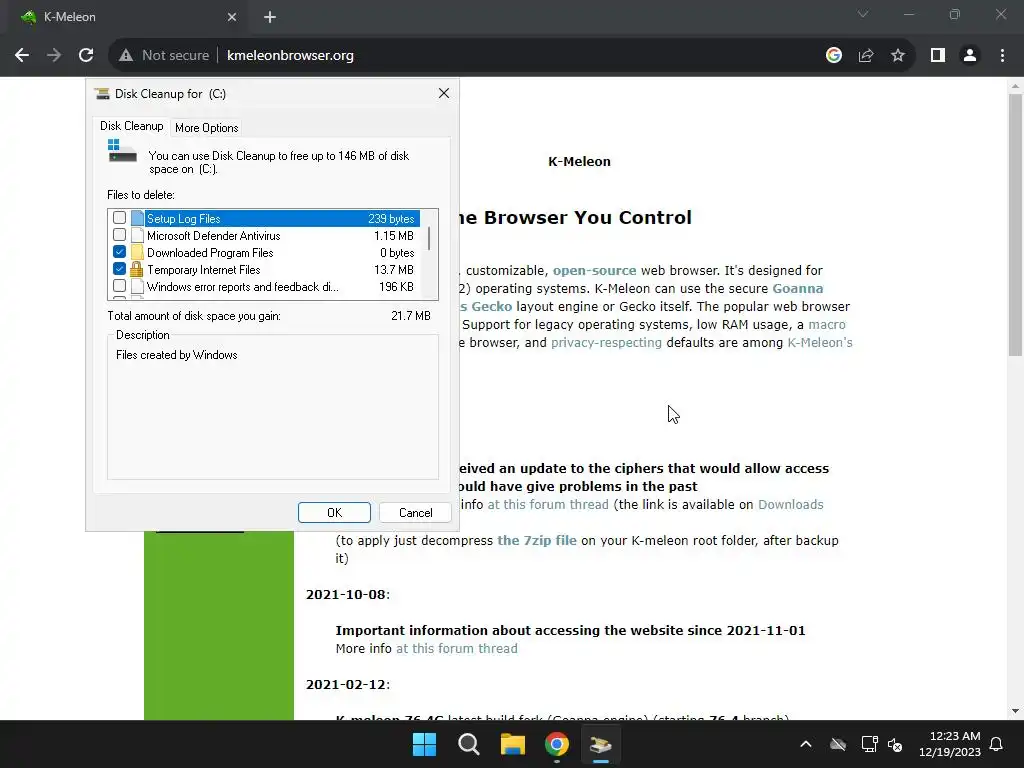This screenshot has width=1024, height=768.
Task: Open the privacy-respecting link
Action: point(606,343)
